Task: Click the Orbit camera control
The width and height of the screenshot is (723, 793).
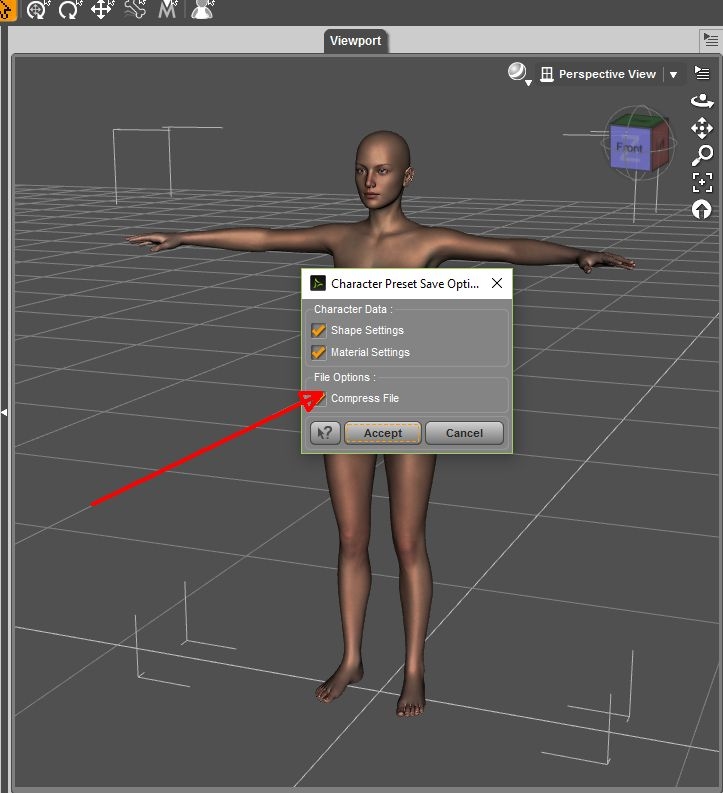Action: (702, 101)
